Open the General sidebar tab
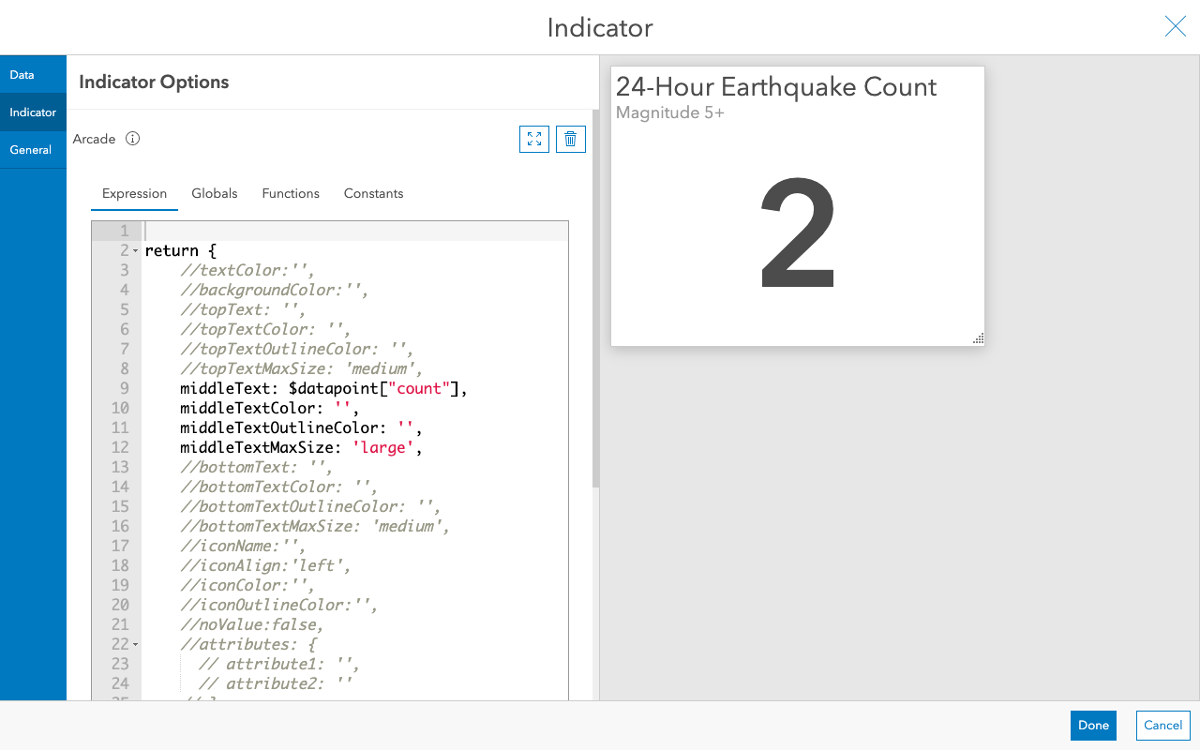1200x750 pixels. click(33, 150)
